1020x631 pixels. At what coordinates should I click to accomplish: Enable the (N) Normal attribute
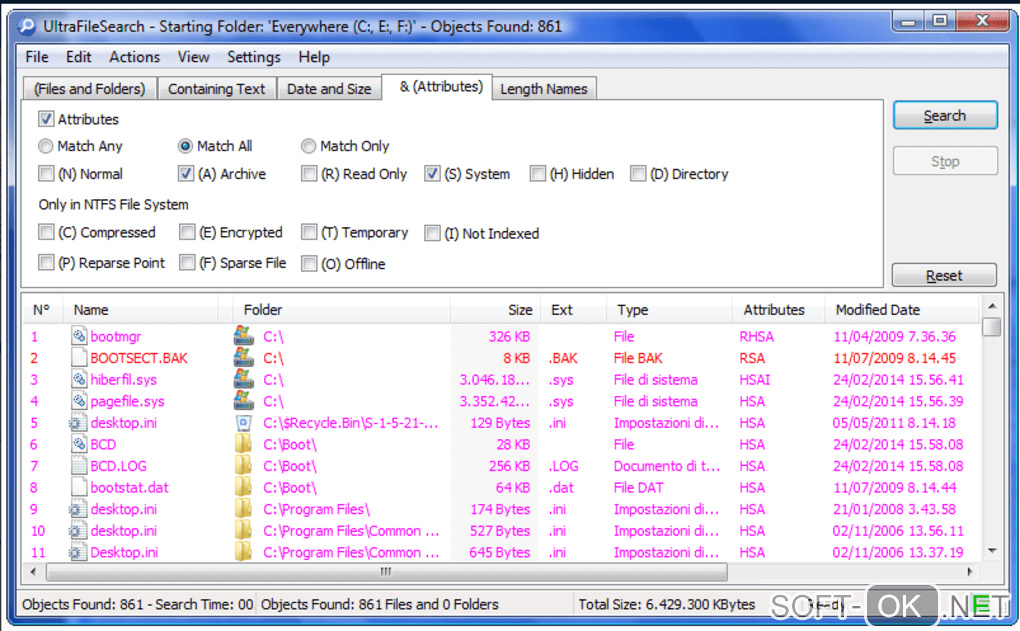(46, 174)
